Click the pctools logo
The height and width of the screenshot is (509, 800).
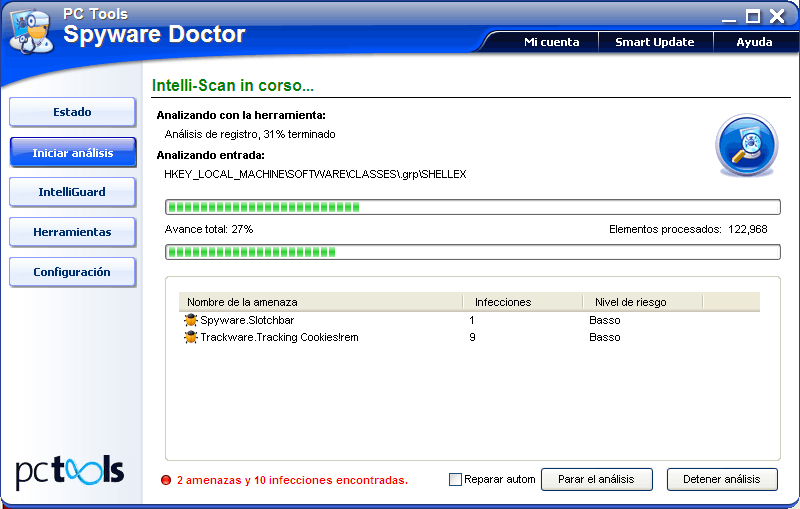click(70, 472)
